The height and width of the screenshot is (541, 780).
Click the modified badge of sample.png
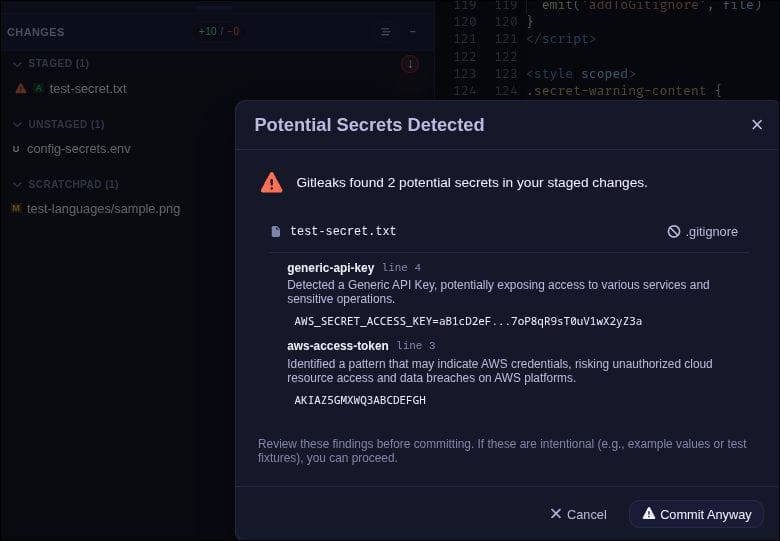click(16, 208)
